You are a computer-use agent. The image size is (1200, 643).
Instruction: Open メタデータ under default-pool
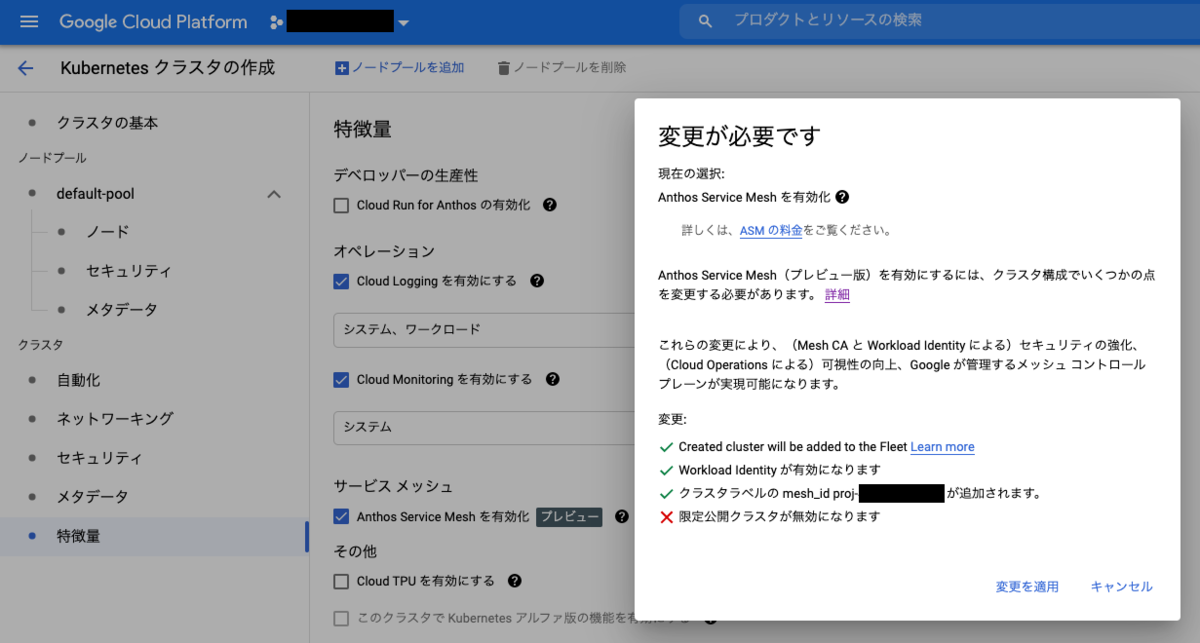(x=121, y=310)
